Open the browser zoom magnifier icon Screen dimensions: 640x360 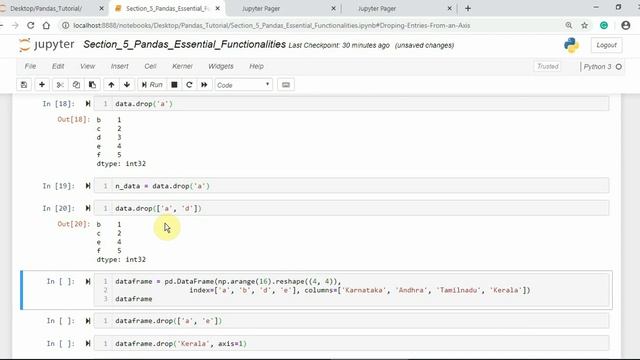coord(569,25)
